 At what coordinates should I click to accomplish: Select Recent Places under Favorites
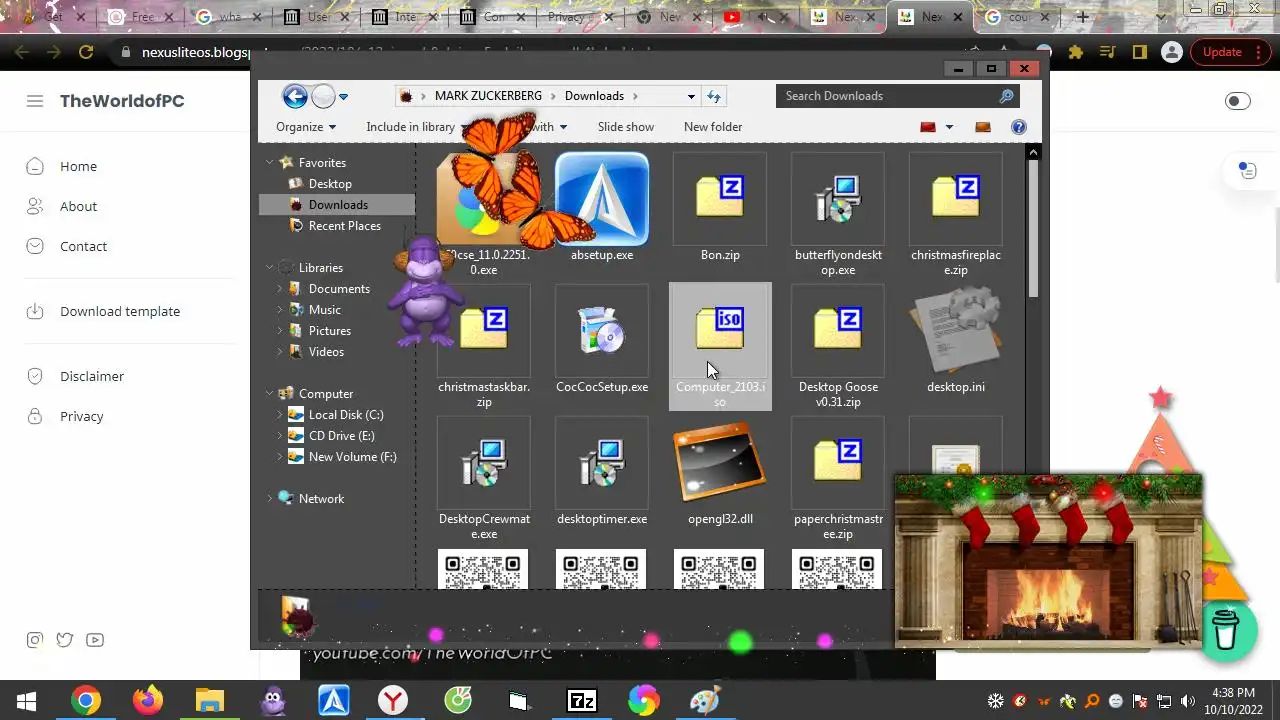[x=345, y=226]
